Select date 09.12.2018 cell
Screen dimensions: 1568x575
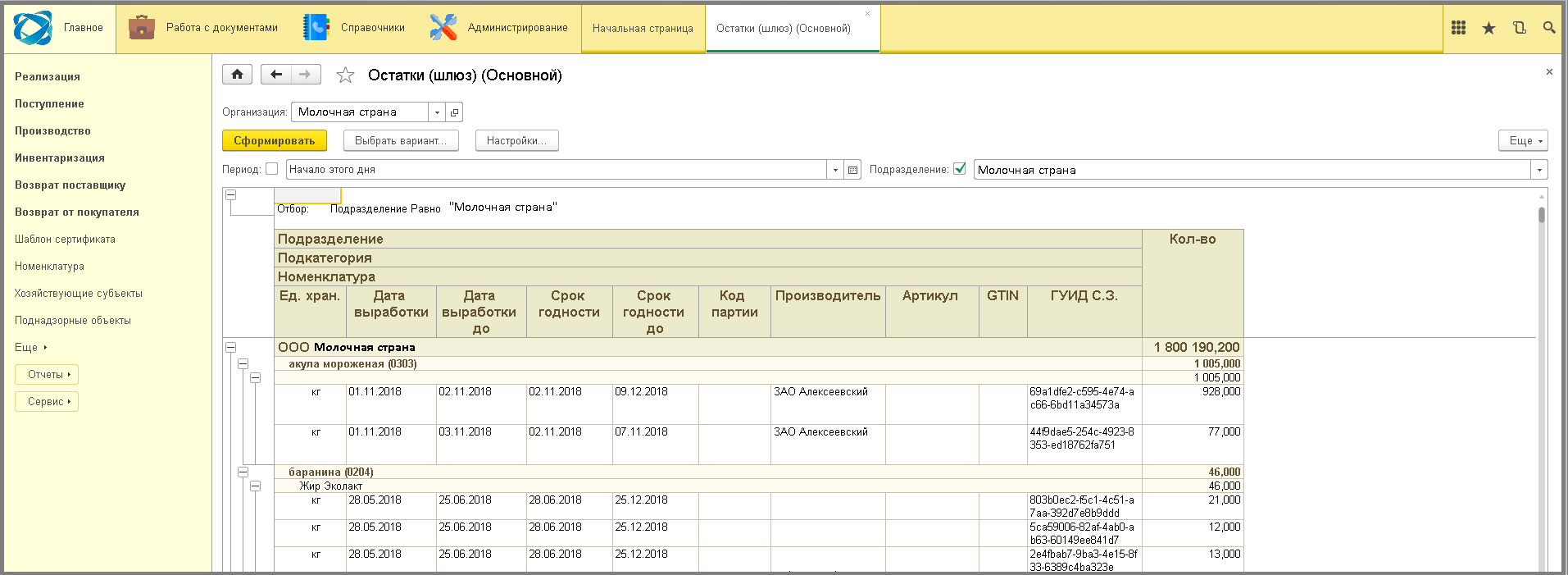pyautogui.click(x=655, y=404)
